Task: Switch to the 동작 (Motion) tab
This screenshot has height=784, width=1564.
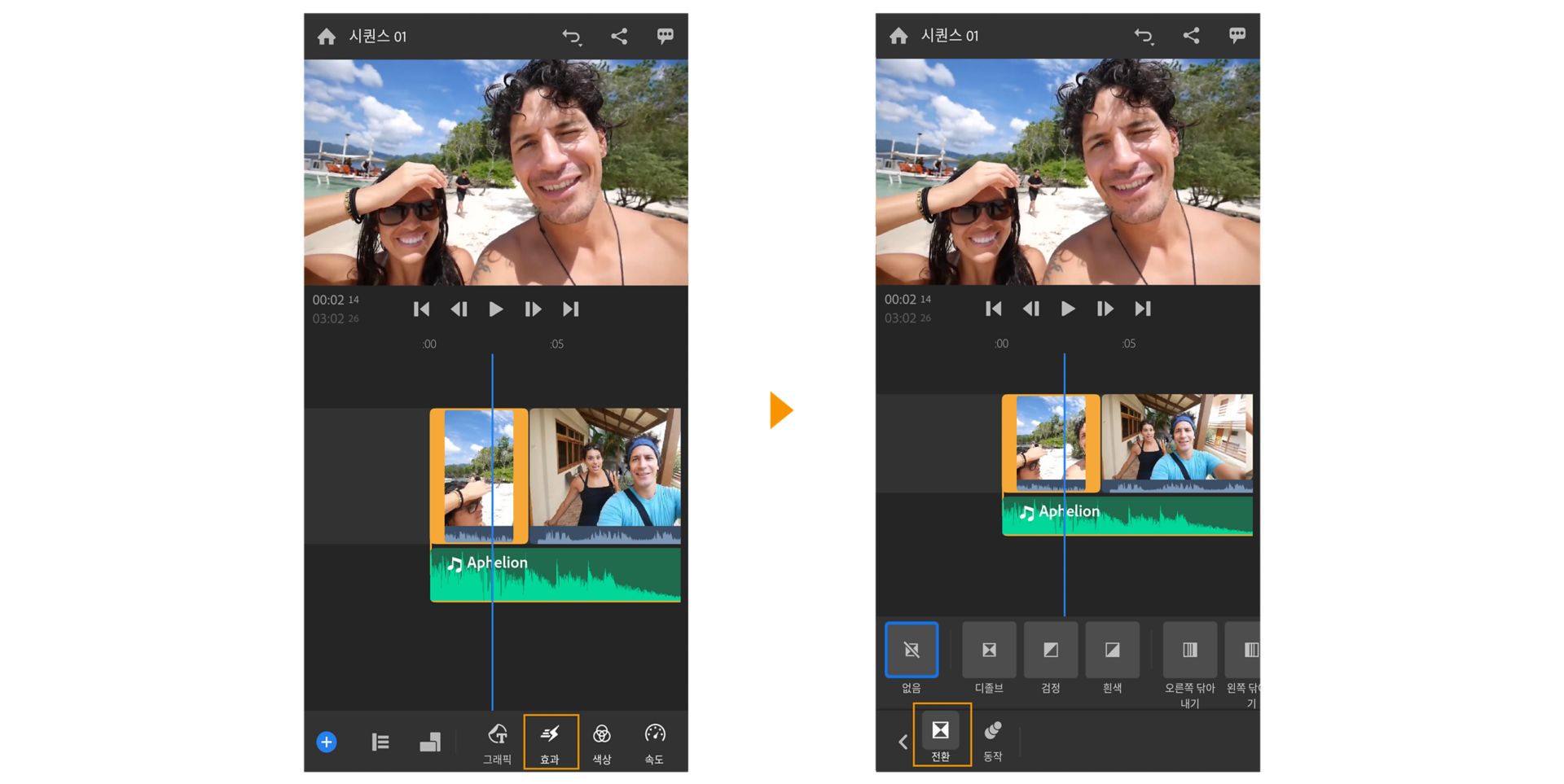Action: click(x=993, y=741)
